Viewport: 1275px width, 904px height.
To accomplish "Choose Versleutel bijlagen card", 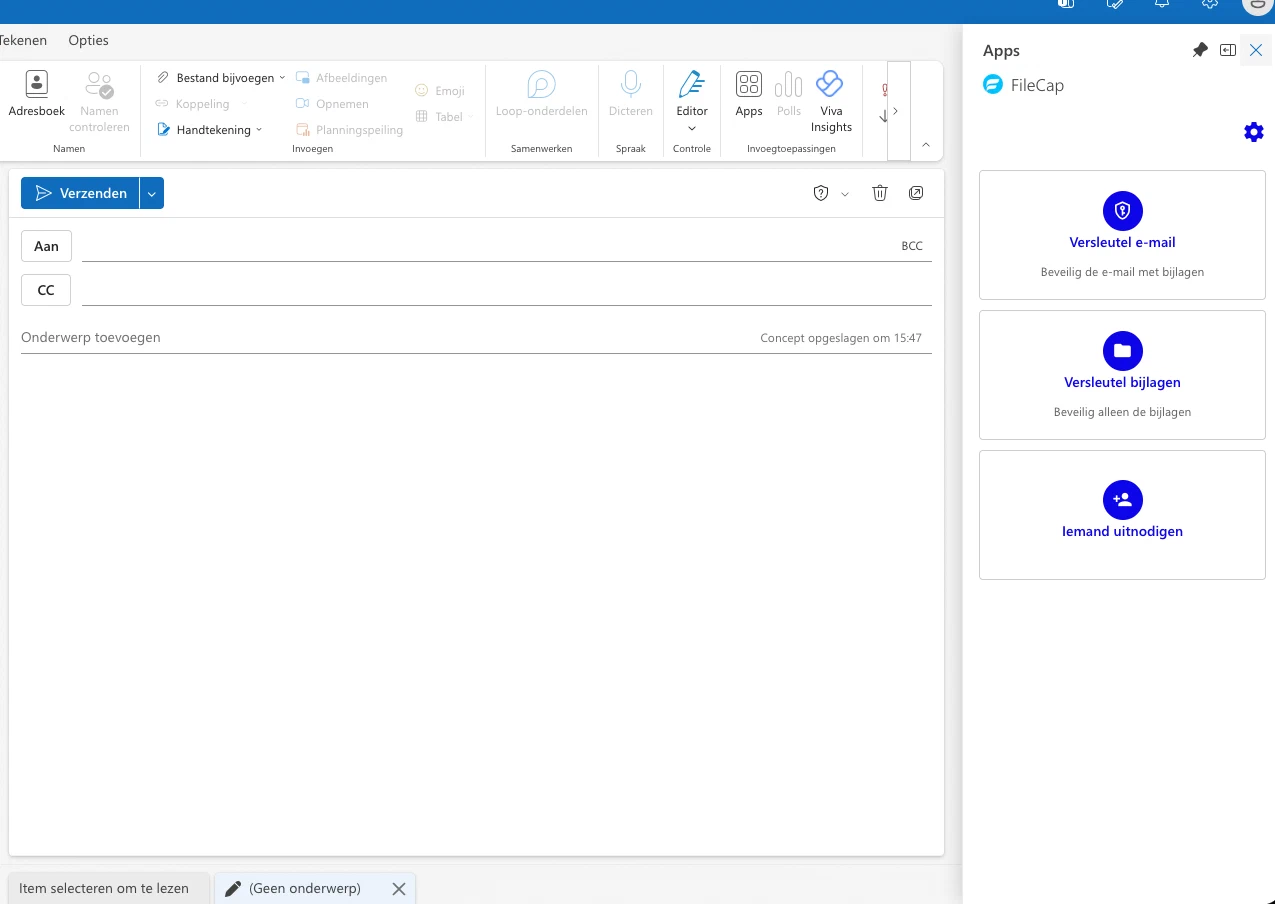I will pos(1122,375).
